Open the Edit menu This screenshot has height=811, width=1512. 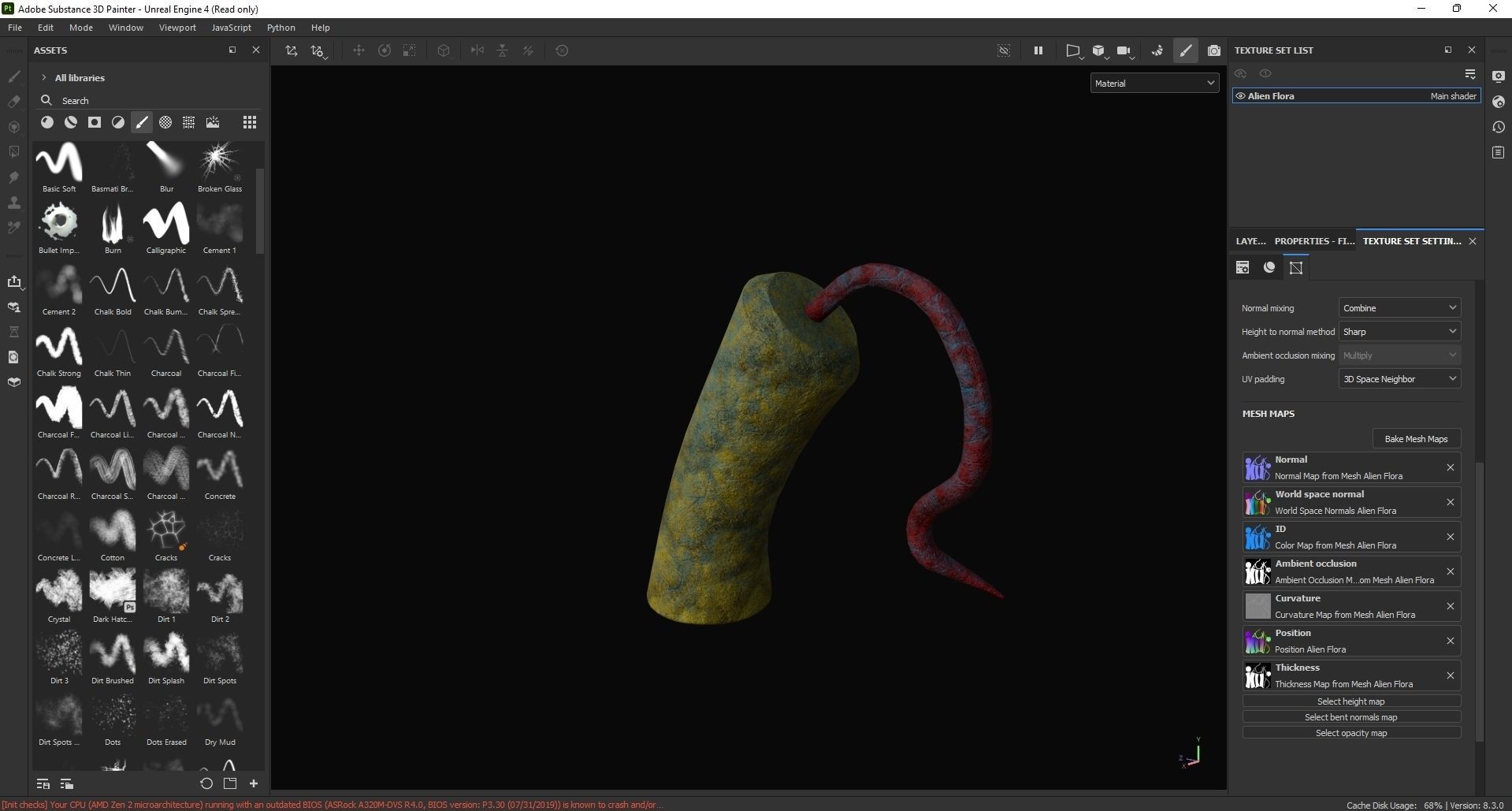(x=46, y=28)
